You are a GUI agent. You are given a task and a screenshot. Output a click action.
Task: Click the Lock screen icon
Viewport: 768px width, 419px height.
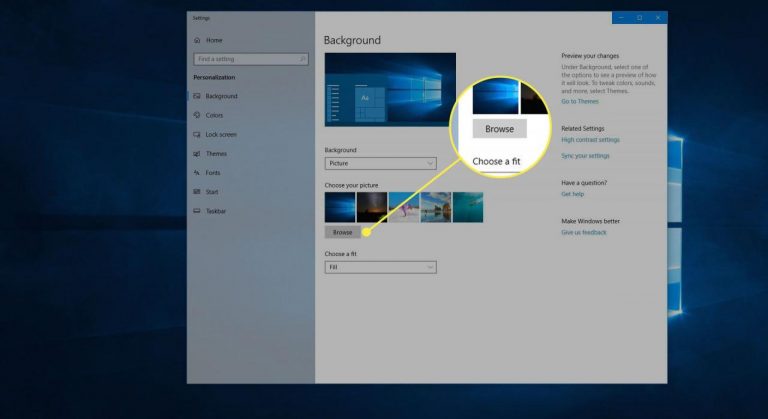(197, 134)
